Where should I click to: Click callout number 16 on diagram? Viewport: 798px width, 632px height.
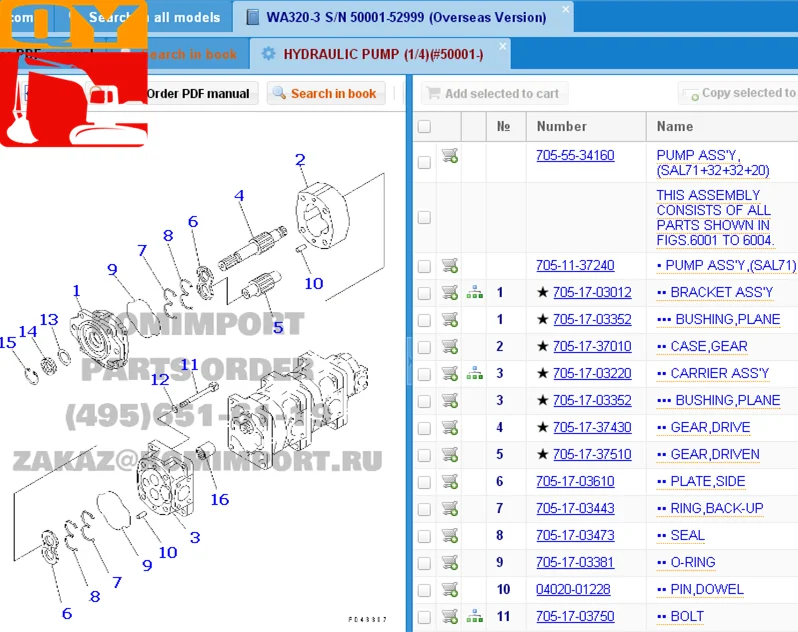point(219,500)
